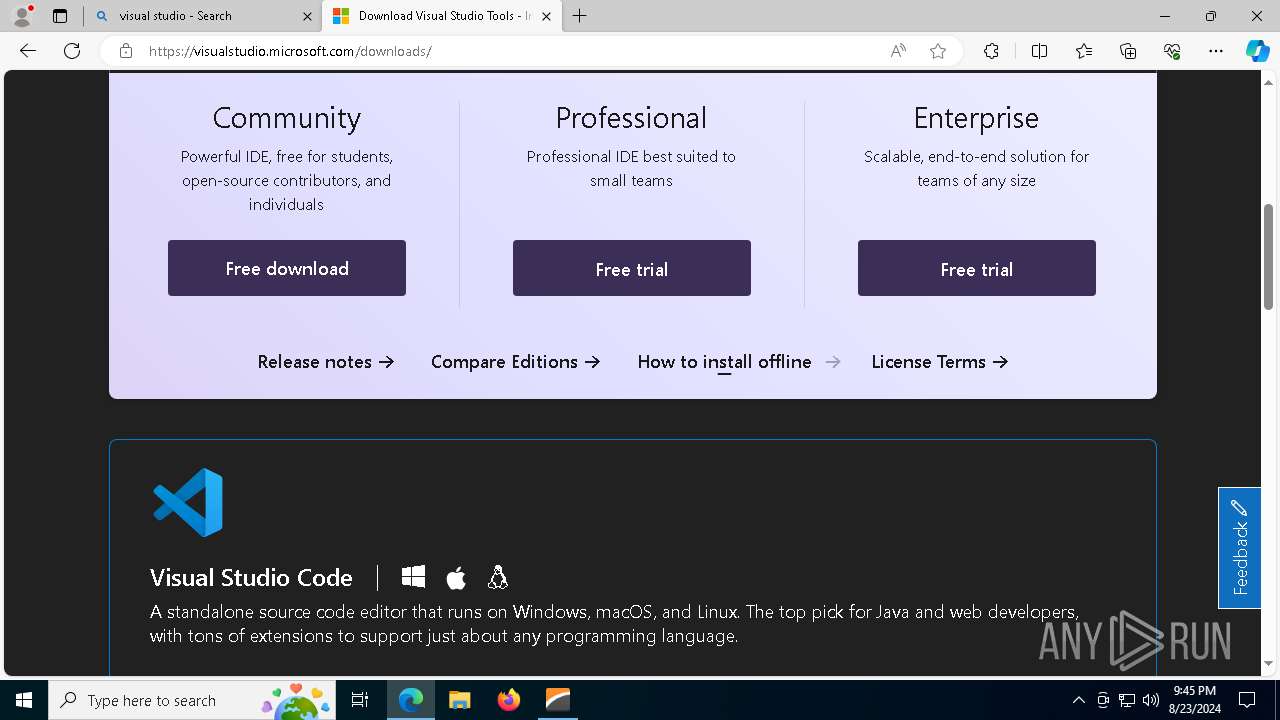The height and width of the screenshot is (720, 1280).
Task: Toggle Split screen view icon
Action: click(x=1039, y=51)
